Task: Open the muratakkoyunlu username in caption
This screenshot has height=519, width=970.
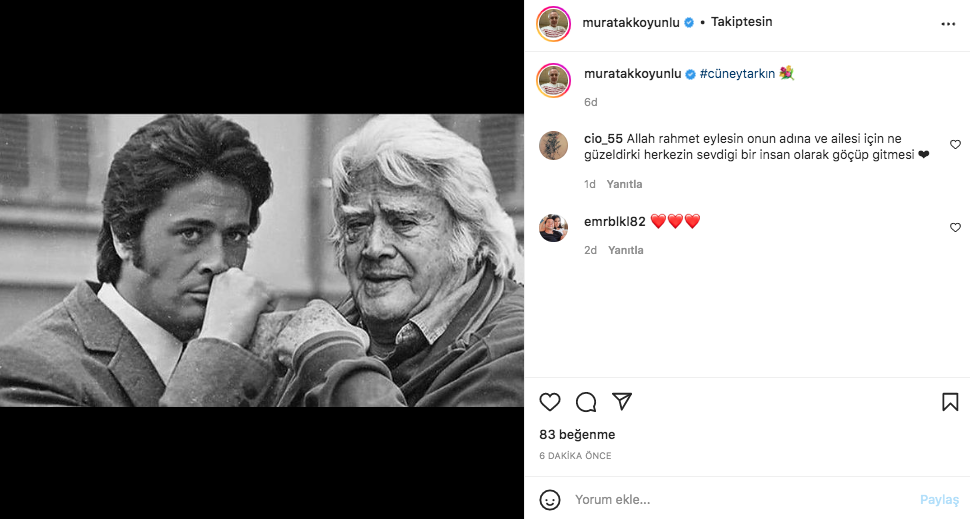Action: [632, 73]
